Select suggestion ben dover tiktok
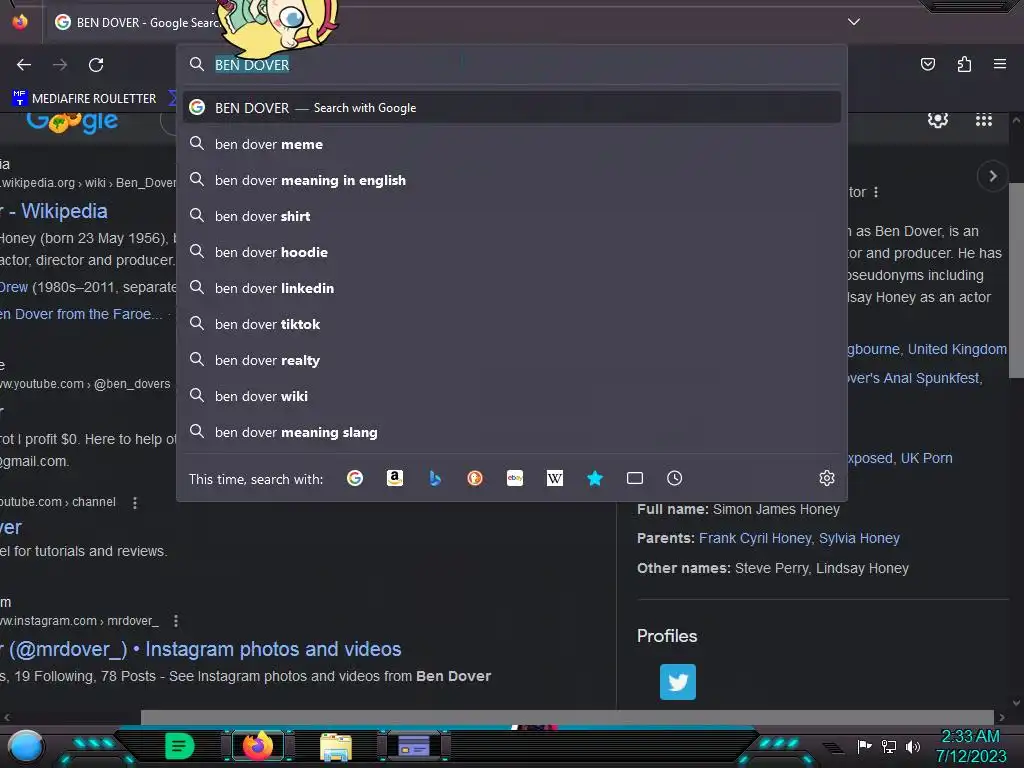This screenshot has height=768, width=1024. pos(513,324)
